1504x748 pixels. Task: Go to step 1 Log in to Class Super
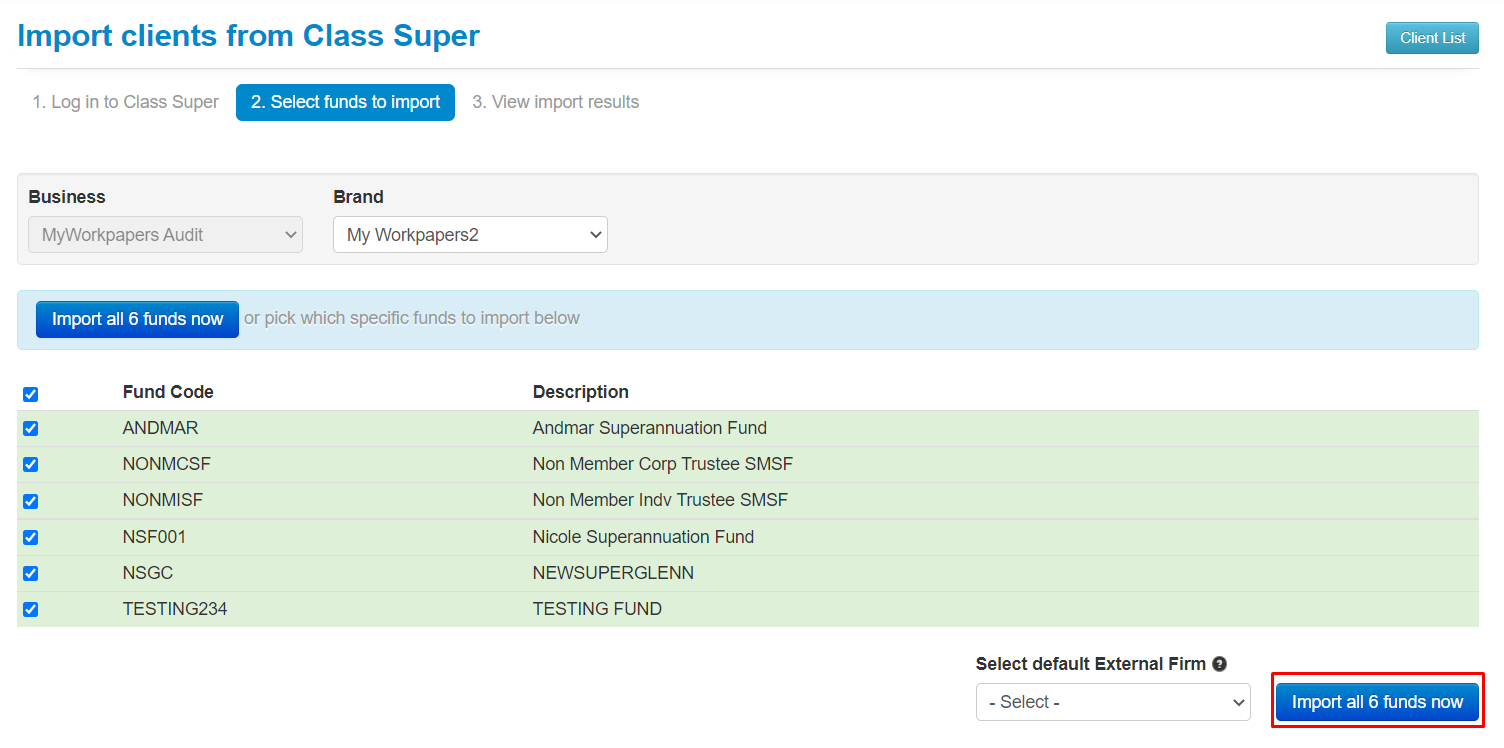[125, 102]
